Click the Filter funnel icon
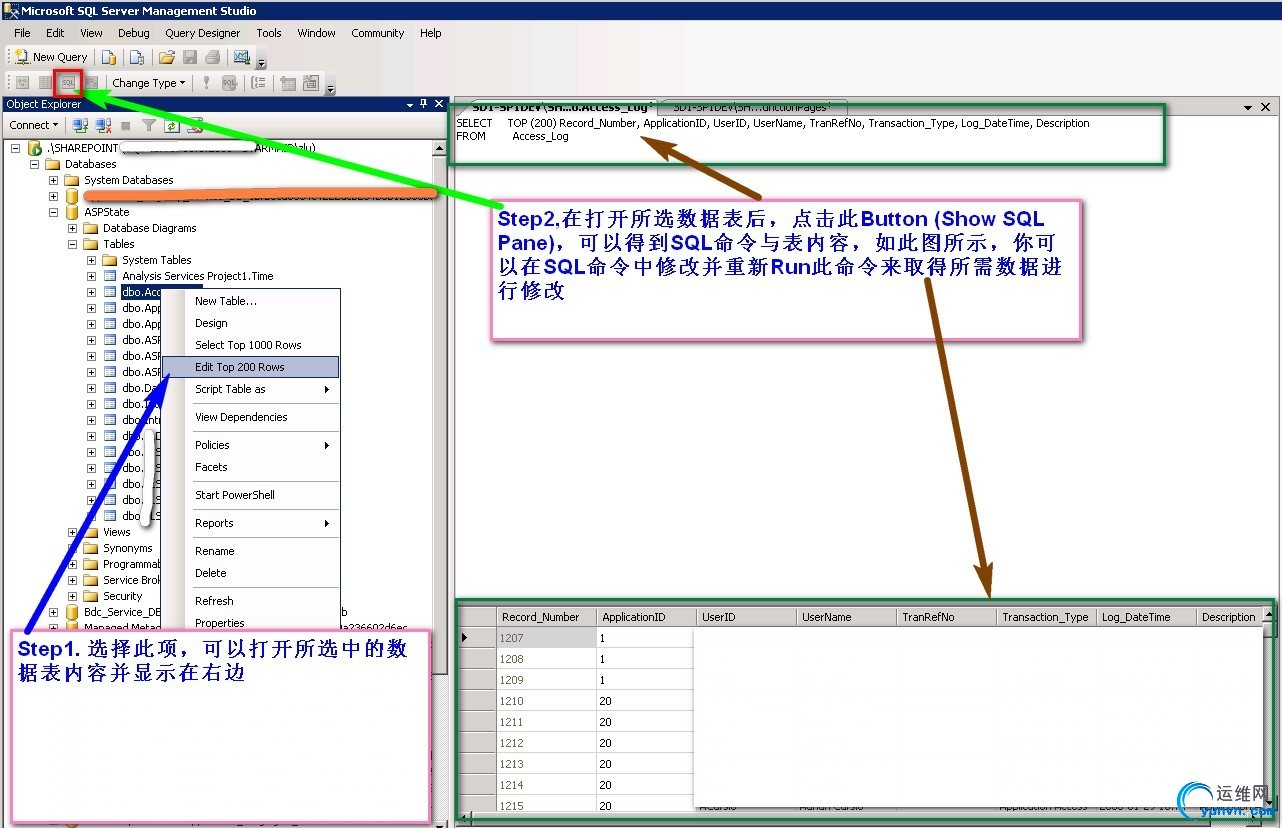This screenshot has height=828, width=1282. click(148, 125)
